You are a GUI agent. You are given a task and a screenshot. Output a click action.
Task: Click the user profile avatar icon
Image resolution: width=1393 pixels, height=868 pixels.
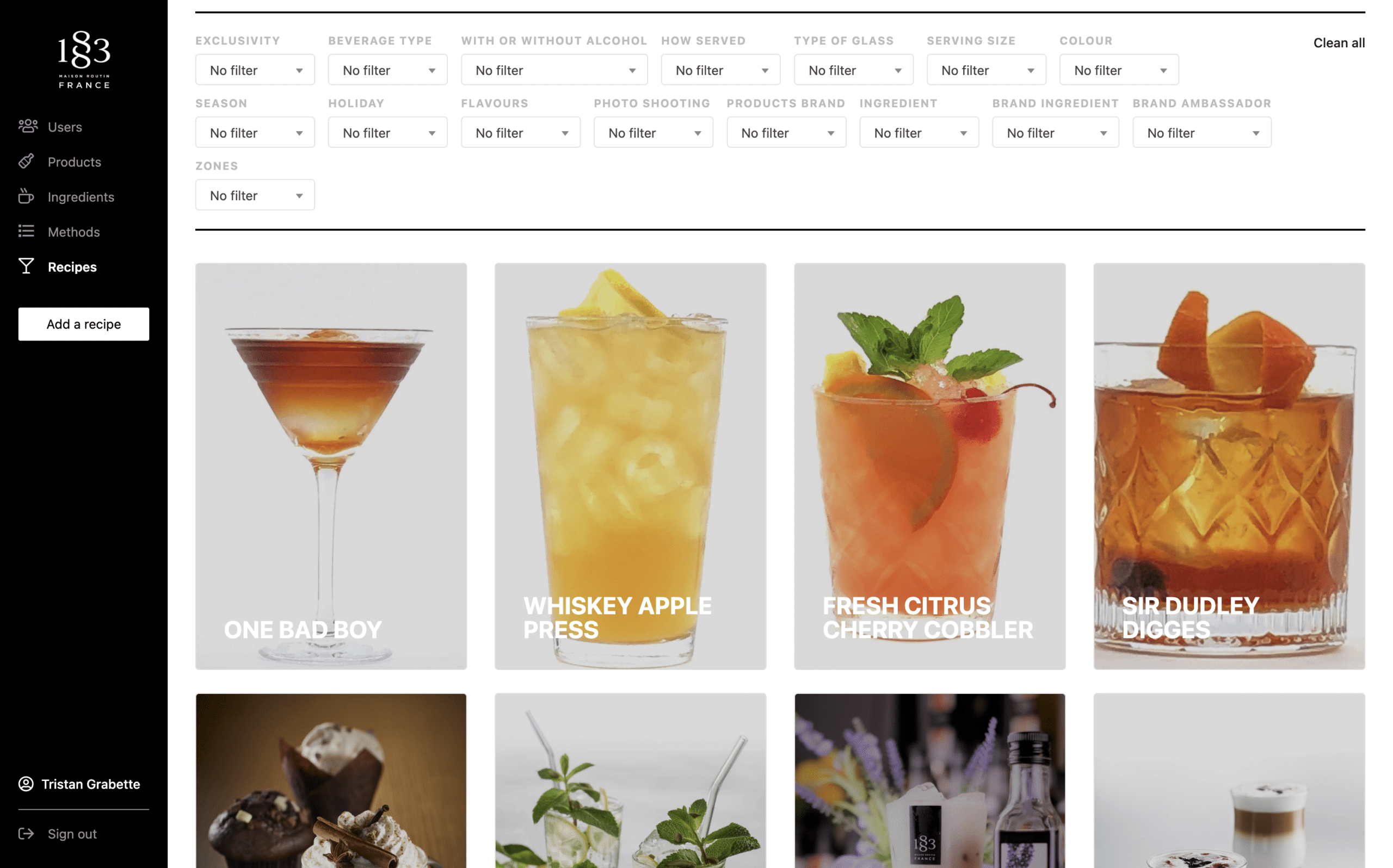click(x=27, y=784)
